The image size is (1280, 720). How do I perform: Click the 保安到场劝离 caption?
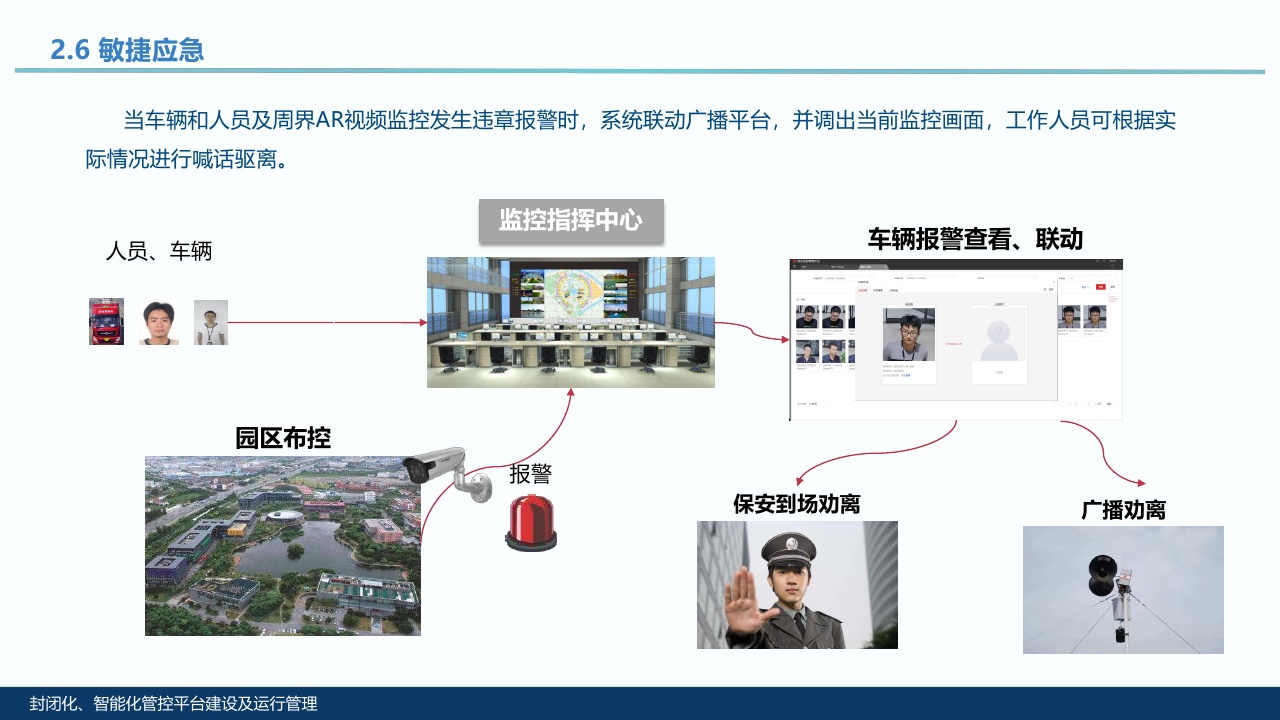[796, 504]
